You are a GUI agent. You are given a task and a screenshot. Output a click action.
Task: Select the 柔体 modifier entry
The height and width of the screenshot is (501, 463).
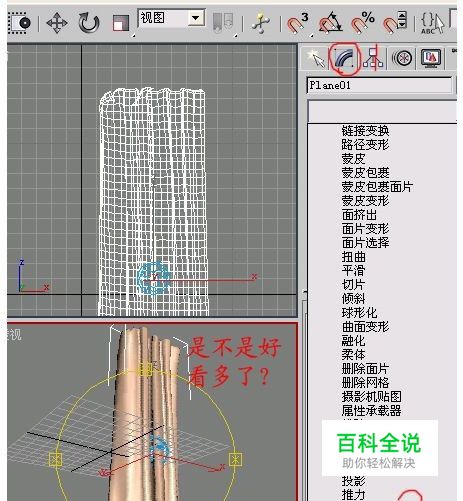[x=353, y=354]
